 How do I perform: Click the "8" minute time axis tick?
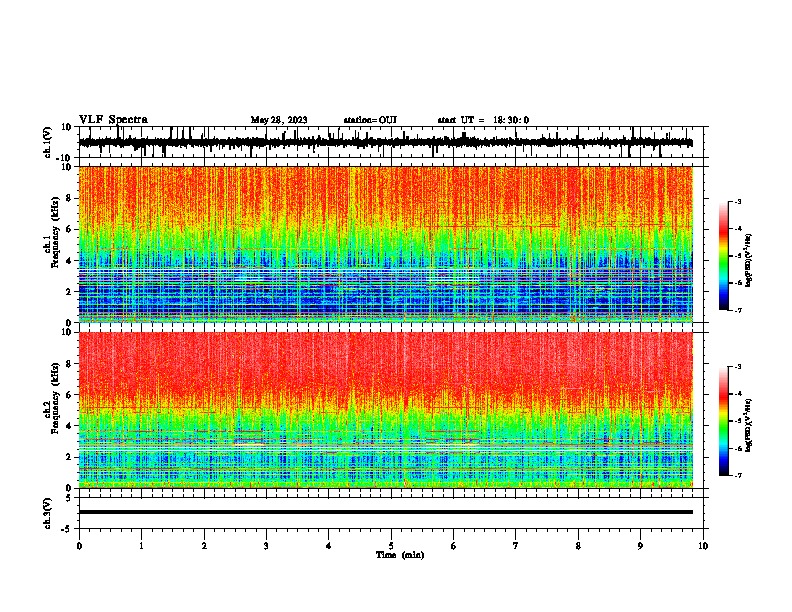(x=578, y=546)
